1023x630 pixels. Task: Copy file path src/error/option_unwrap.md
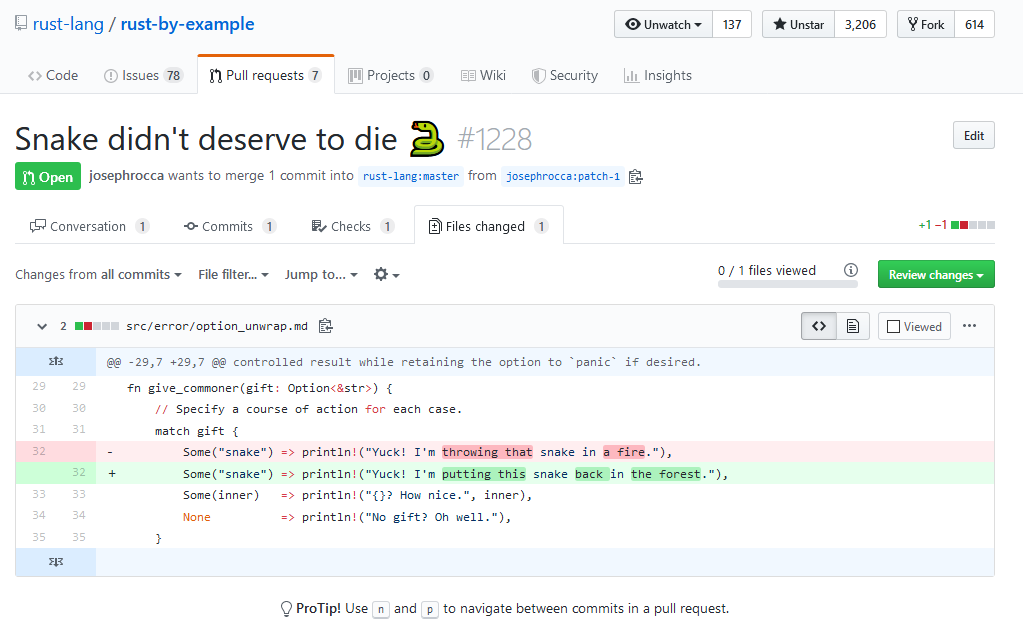[x=326, y=325]
